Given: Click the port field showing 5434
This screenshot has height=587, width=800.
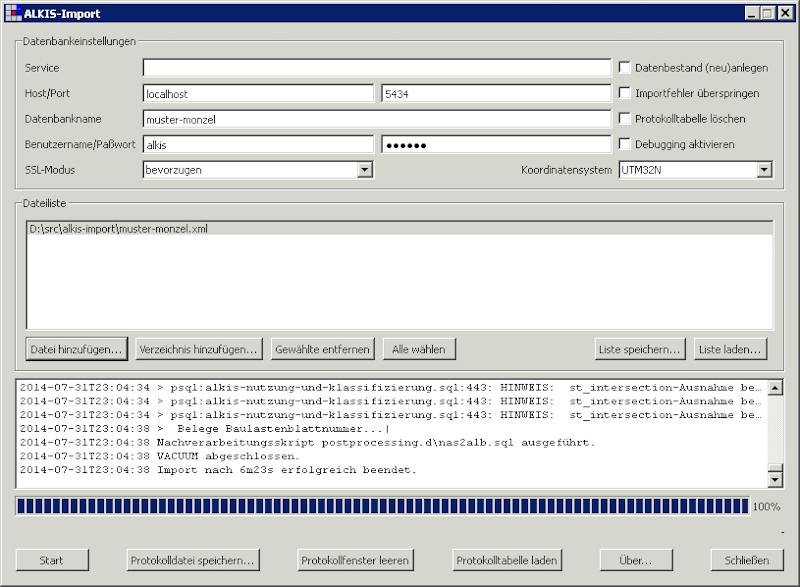Looking at the screenshot, I should click(496, 93).
